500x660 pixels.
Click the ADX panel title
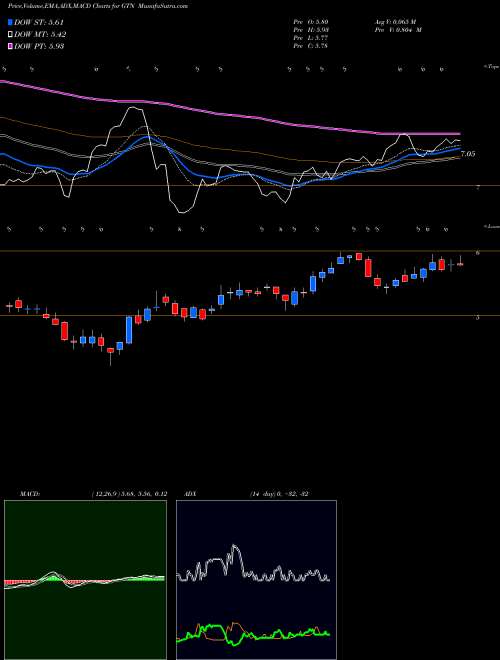tap(191, 494)
